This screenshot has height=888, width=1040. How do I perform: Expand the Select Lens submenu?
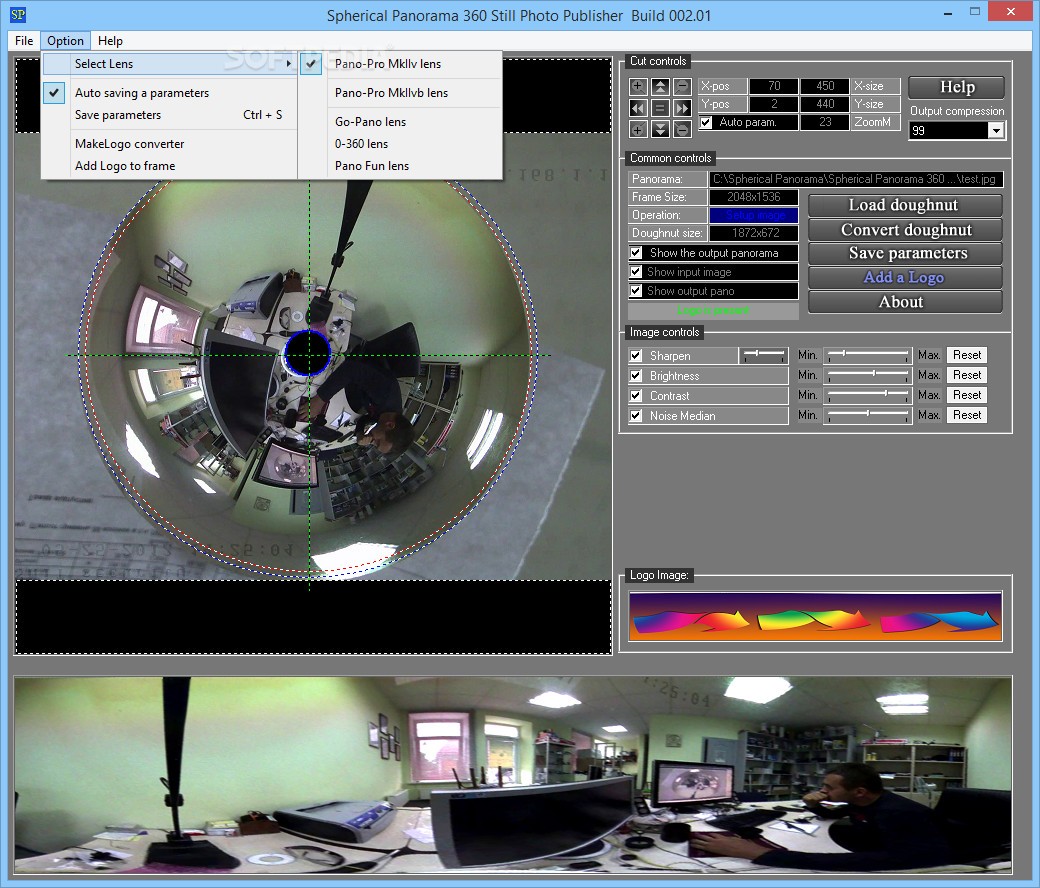pyautogui.click(x=170, y=64)
